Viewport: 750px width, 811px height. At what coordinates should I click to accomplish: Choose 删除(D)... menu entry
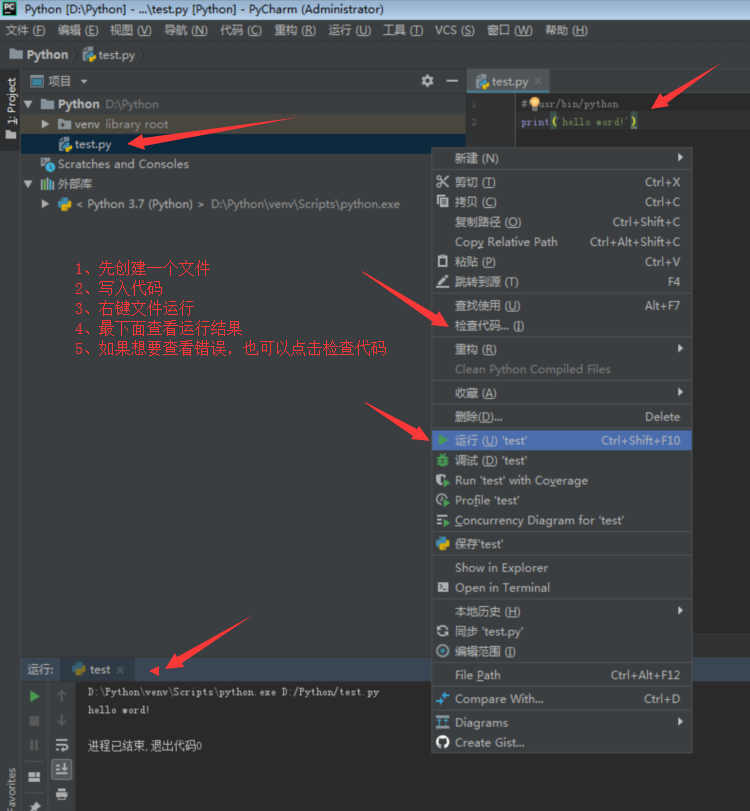[562, 416]
